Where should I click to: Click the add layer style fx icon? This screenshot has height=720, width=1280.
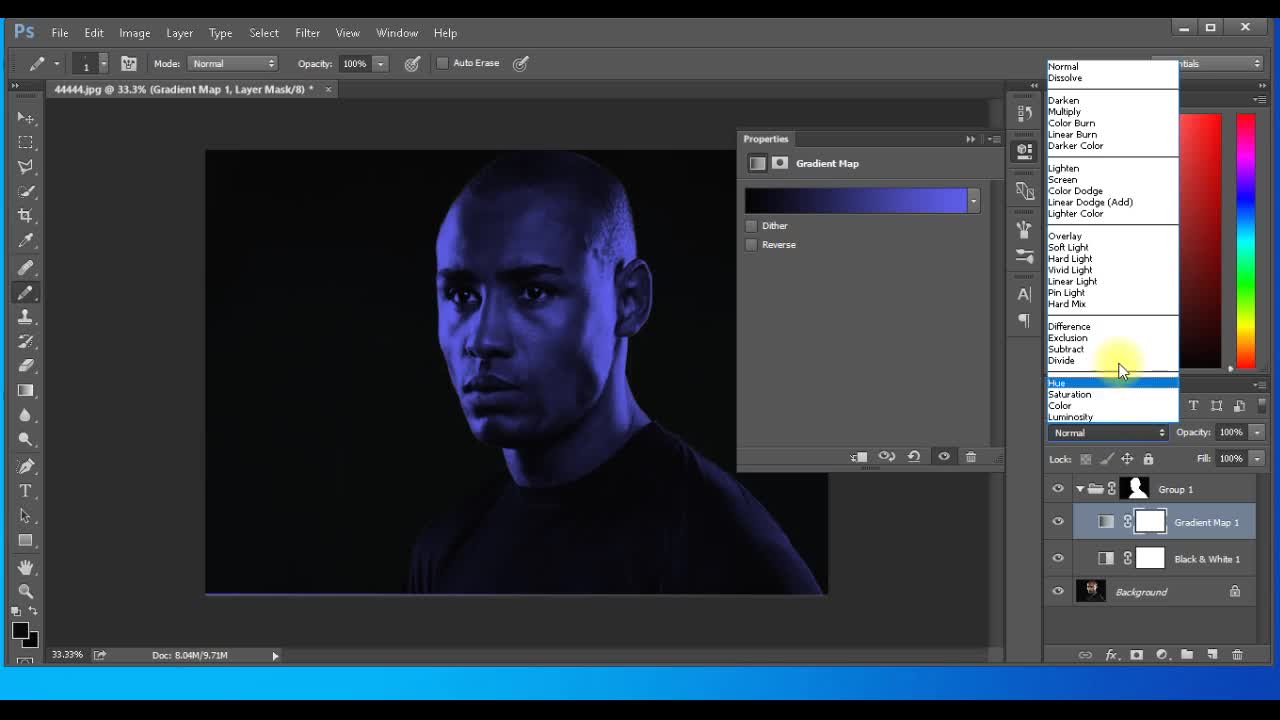(1111, 655)
